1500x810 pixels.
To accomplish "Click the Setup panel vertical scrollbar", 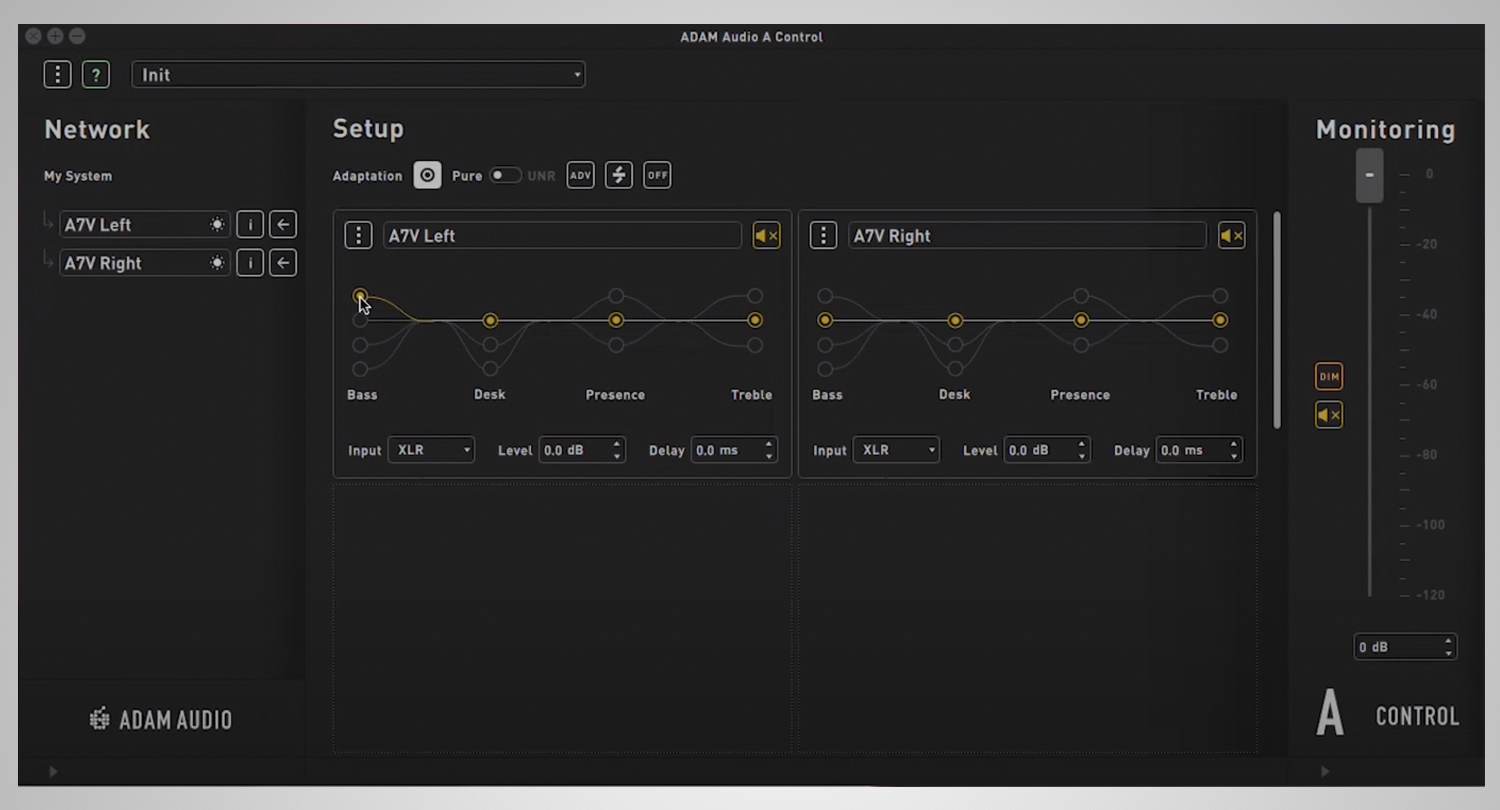I will (x=1277, y=320).
